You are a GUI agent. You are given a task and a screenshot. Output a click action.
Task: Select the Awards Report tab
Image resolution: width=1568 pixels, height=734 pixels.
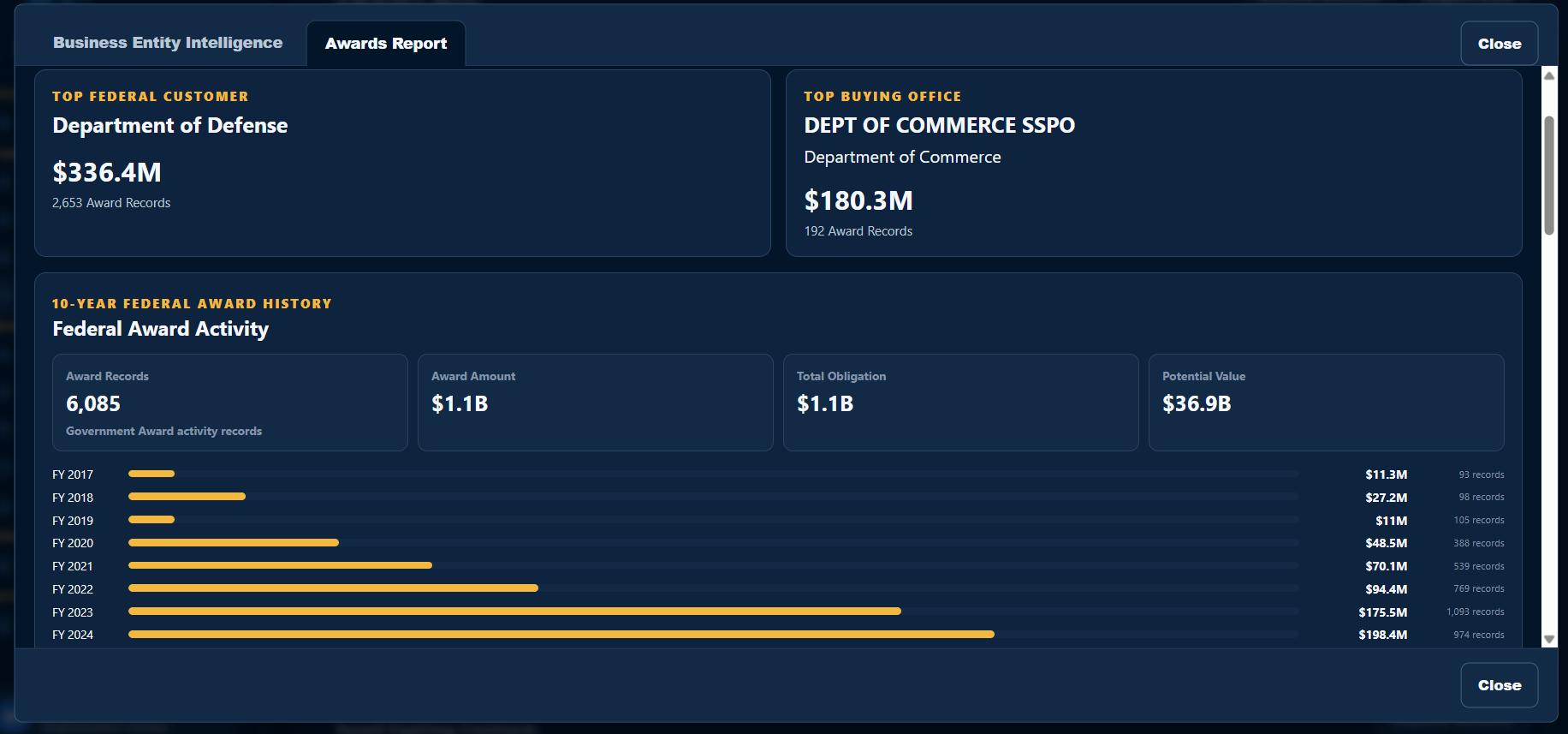[386, 44]
